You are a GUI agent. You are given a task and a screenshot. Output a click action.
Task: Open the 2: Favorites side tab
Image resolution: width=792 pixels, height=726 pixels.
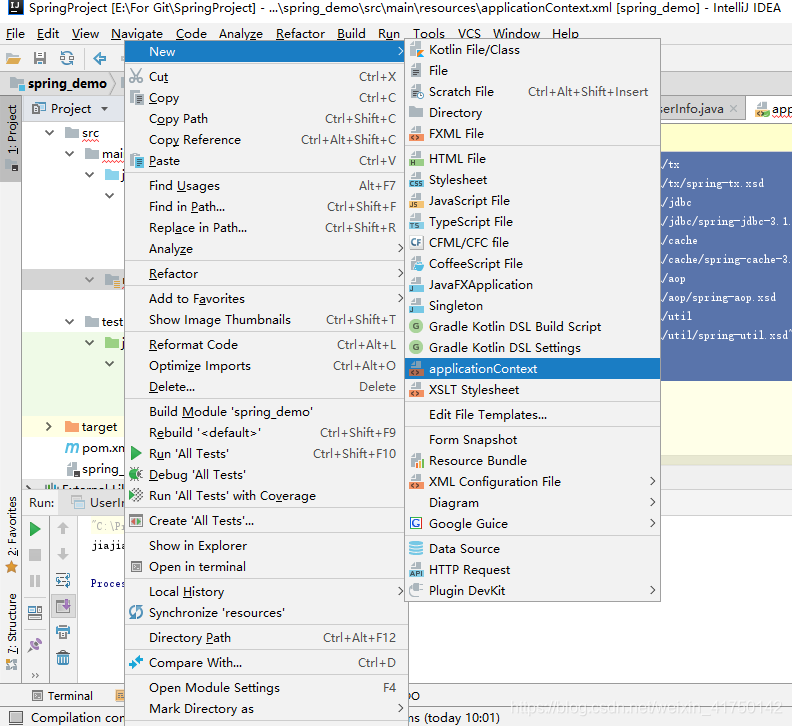coord(12,534)
